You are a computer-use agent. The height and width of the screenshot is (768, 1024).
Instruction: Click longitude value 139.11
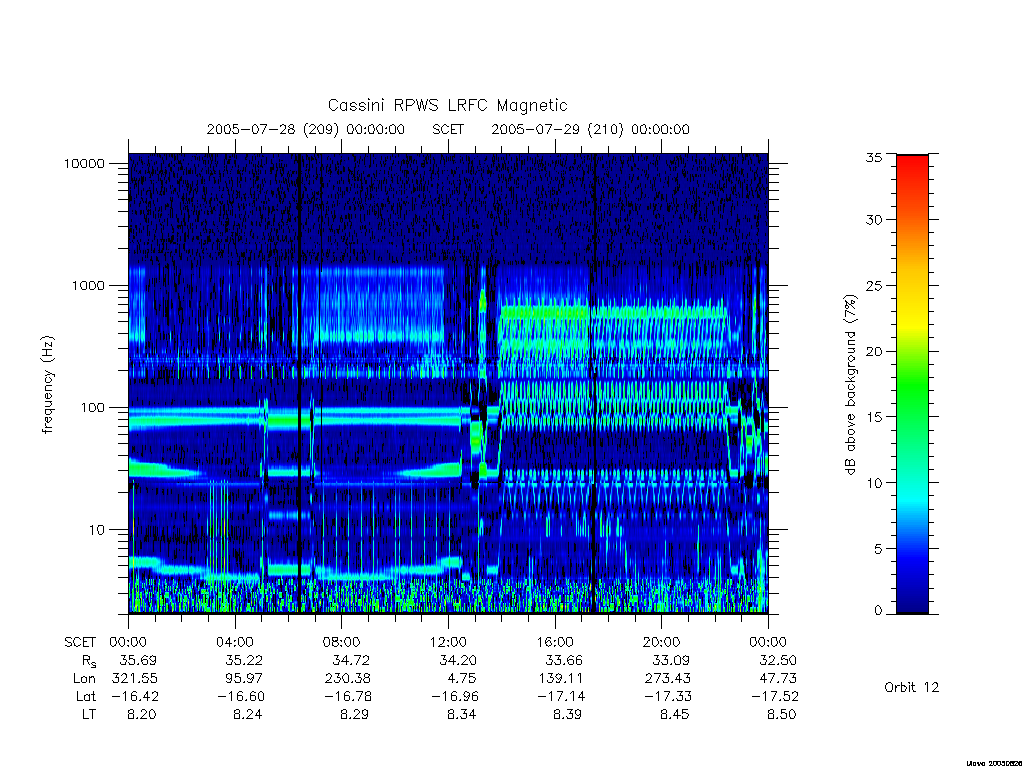click(560, 679)
